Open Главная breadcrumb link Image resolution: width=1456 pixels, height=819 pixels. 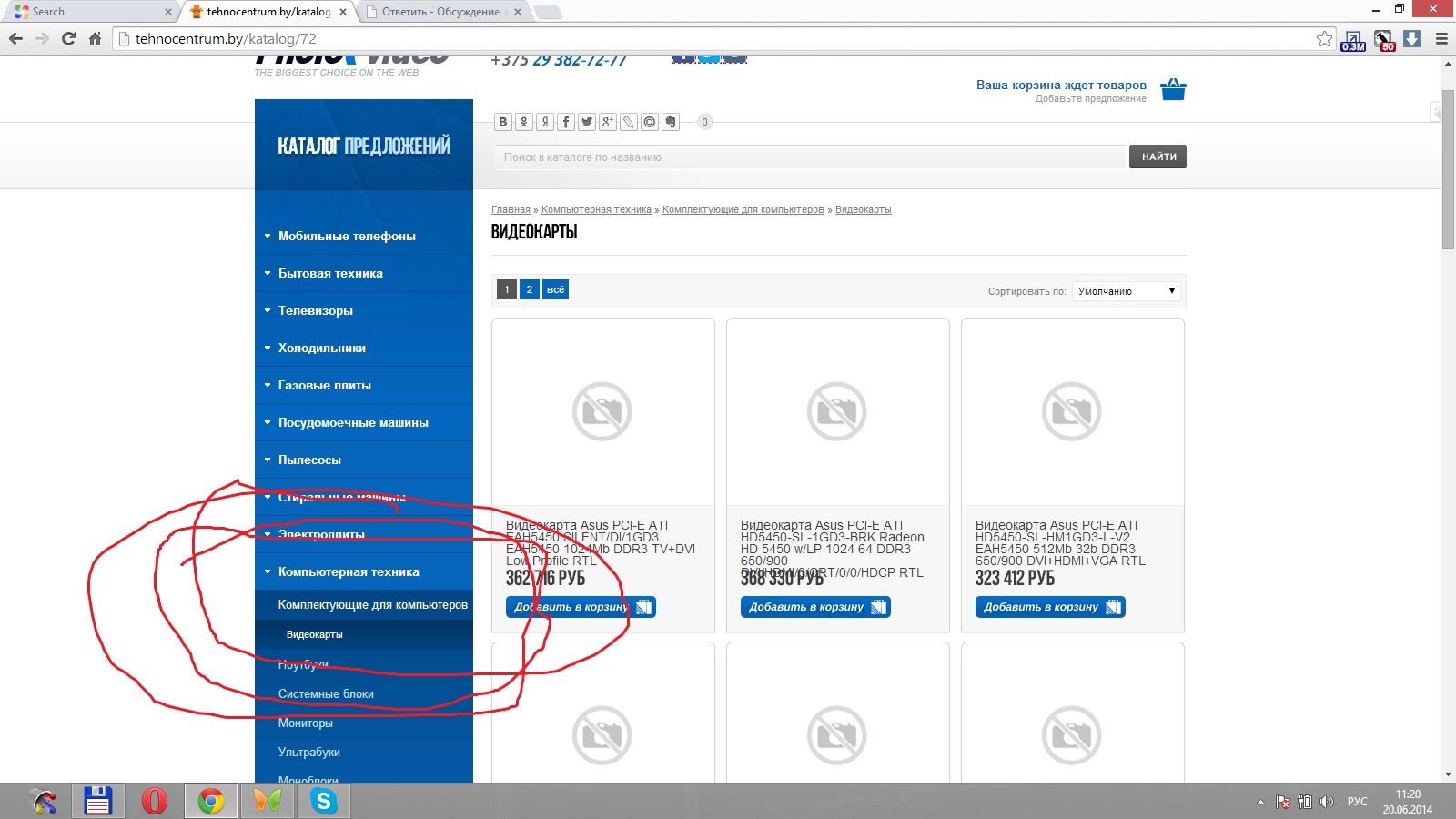[x=511, y=209]
